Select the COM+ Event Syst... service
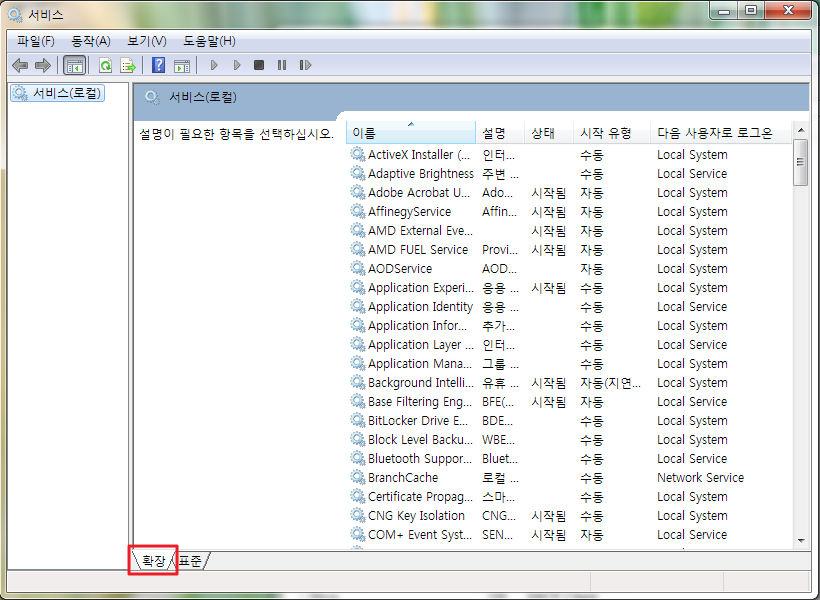Viewport: 820px width, 600px height. [419, 535]
